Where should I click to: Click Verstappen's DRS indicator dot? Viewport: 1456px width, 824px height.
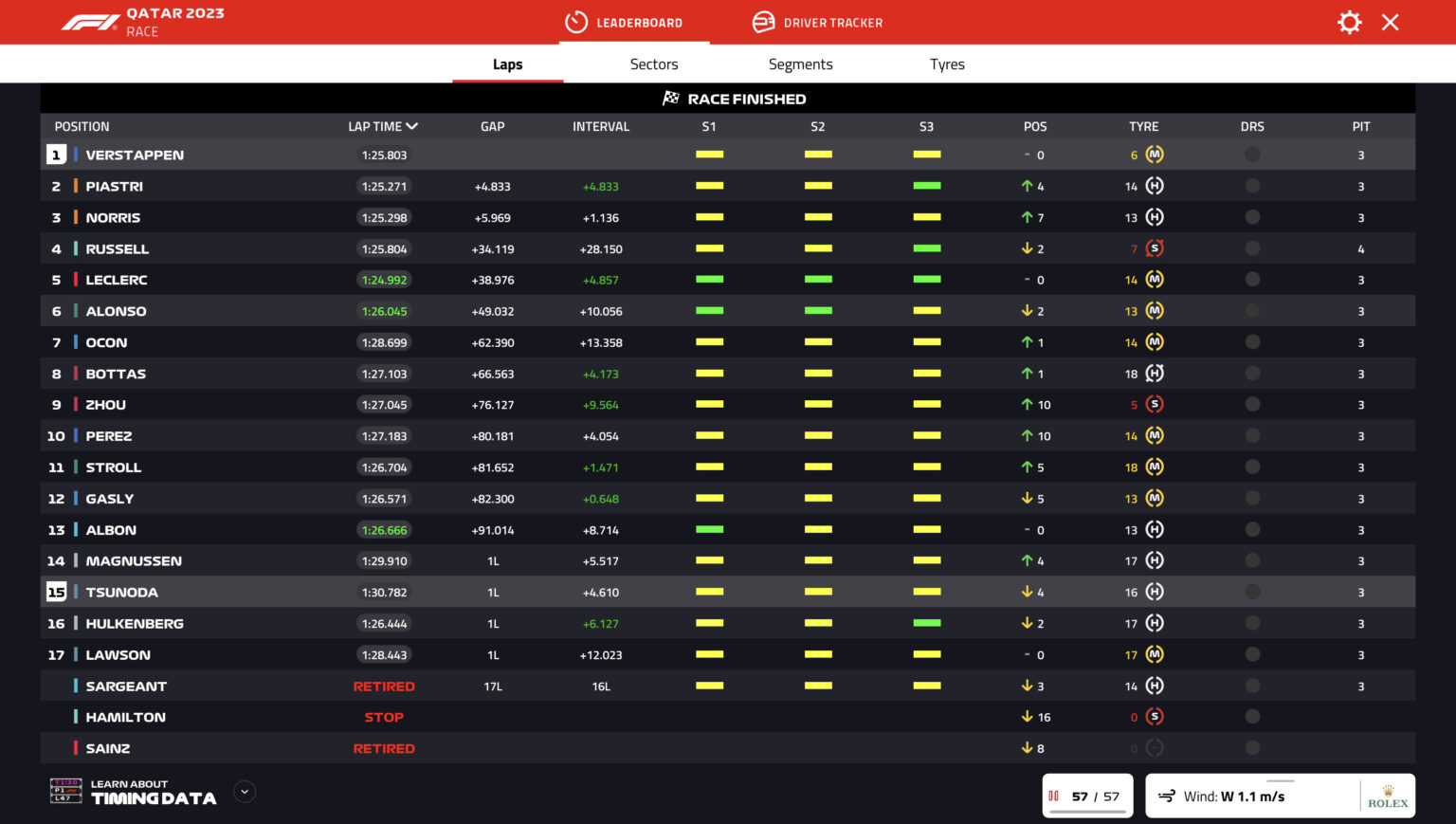click(1252, 154)
